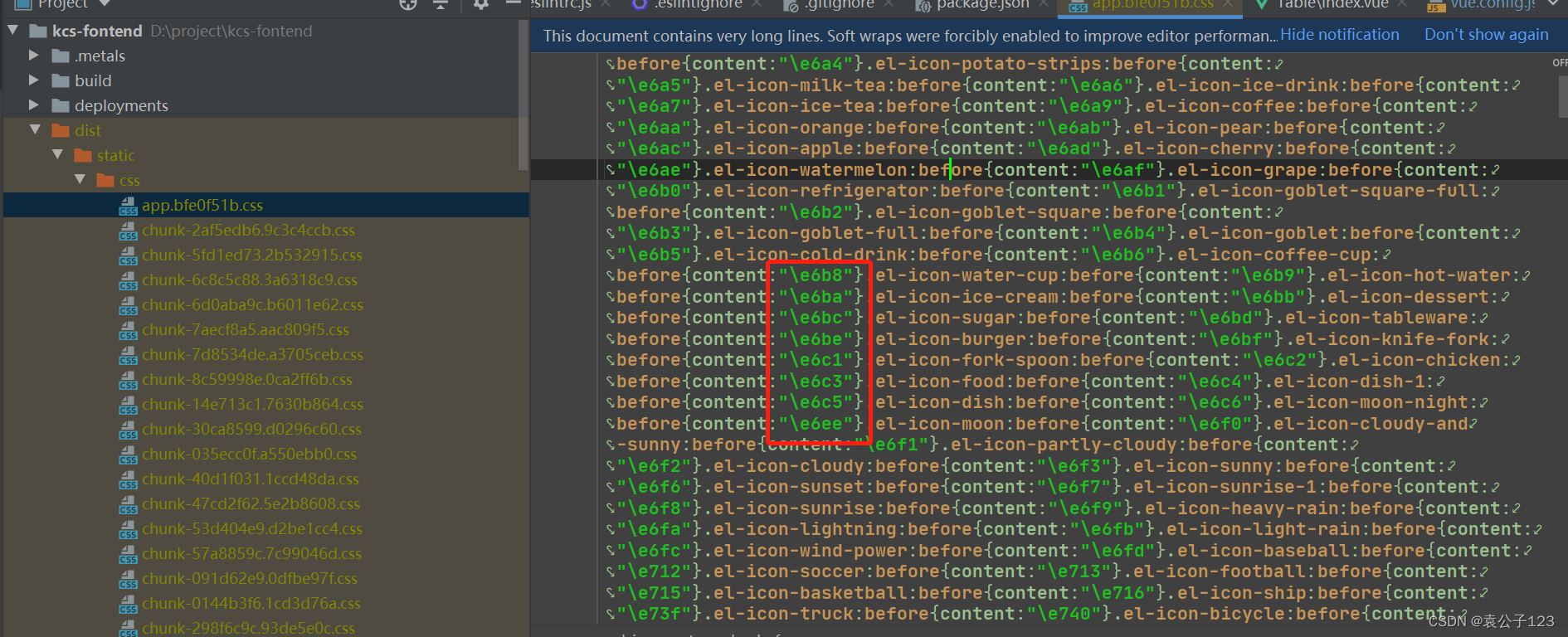Switch to the Table\index.vue tab
This screenshot has height=637, width=1568.
tap(1332, 4)
